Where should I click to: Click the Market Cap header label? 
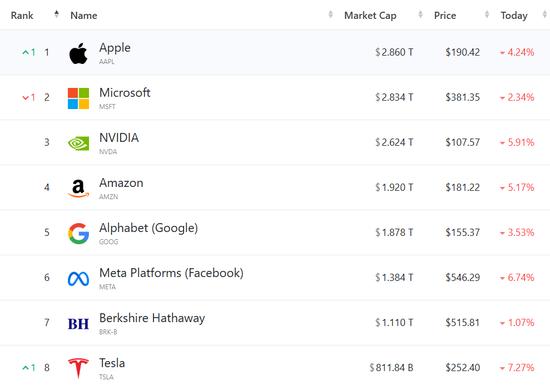[370, 15]
